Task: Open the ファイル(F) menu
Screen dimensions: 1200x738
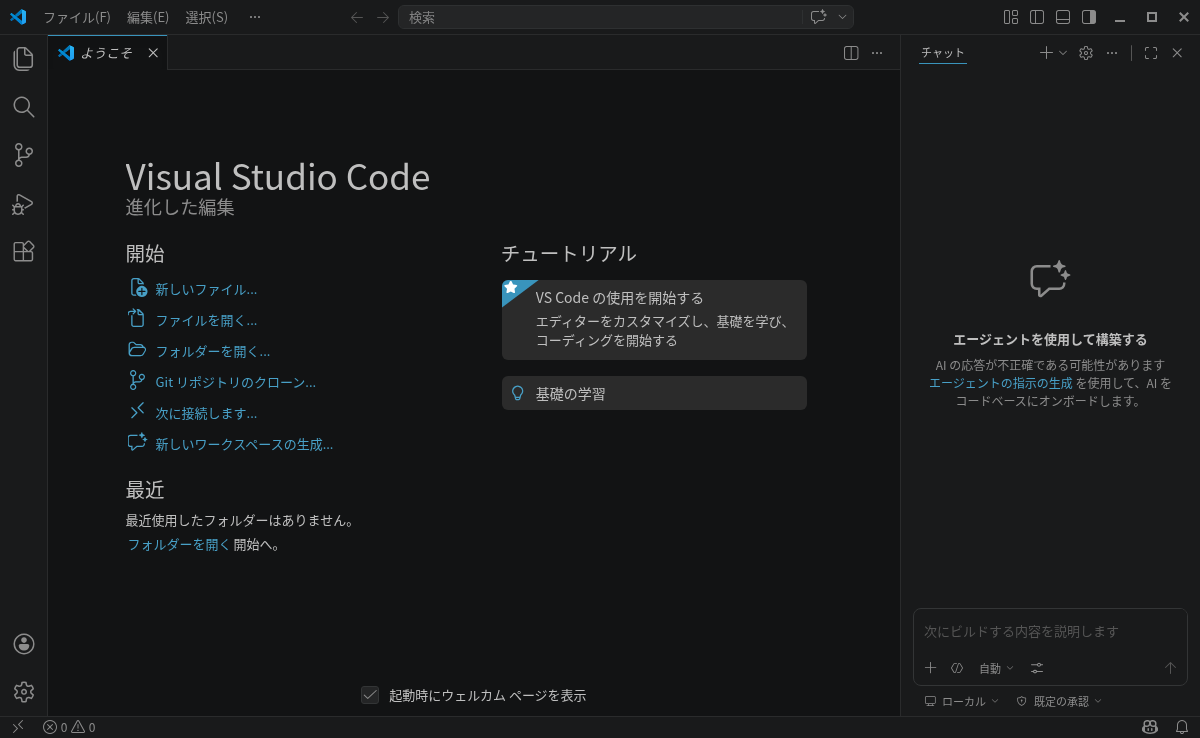Action: (76, 17)
